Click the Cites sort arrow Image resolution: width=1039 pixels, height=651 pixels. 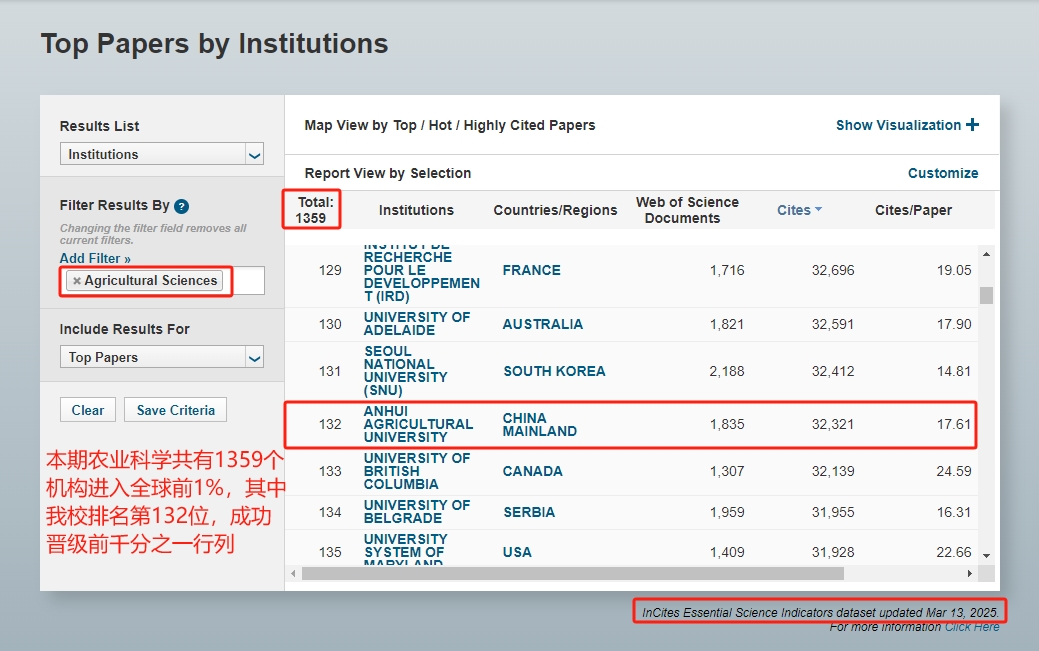coord(818,210)
